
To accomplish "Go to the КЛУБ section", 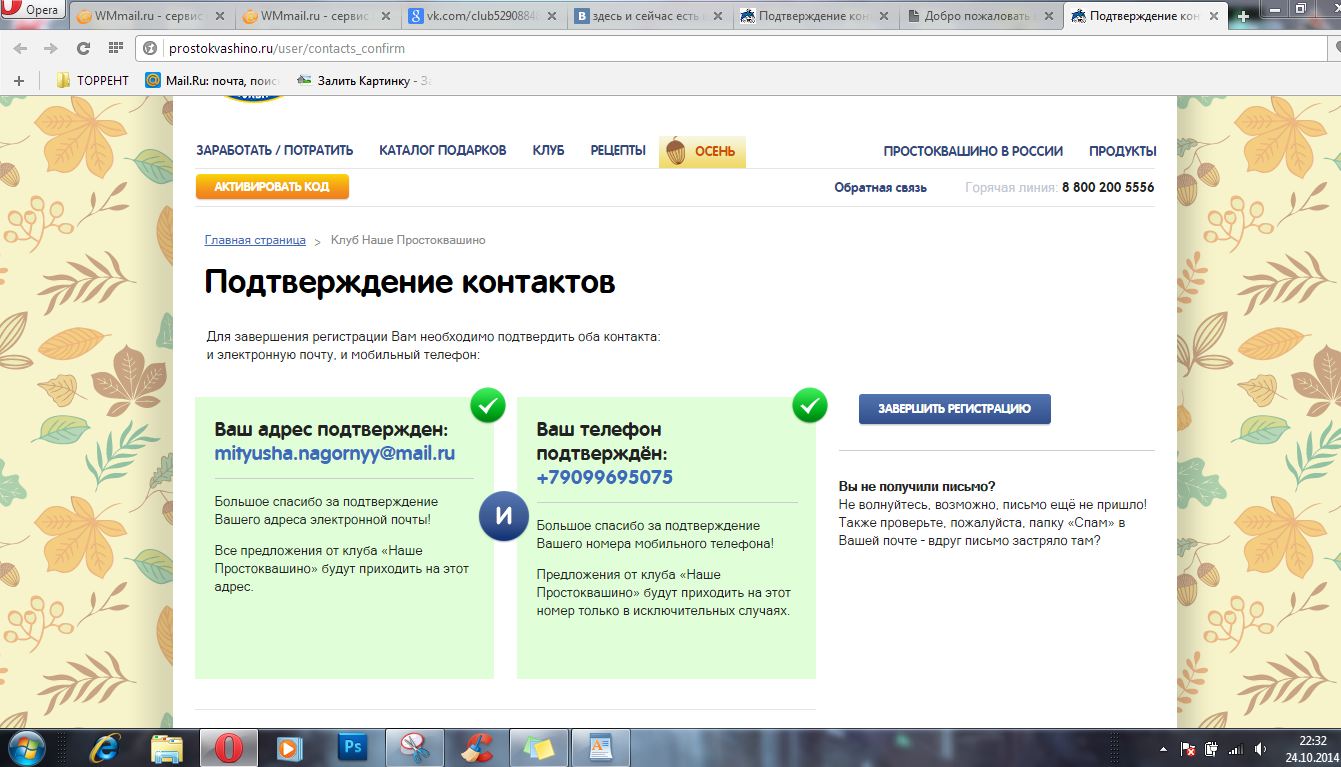I will 549,151.
